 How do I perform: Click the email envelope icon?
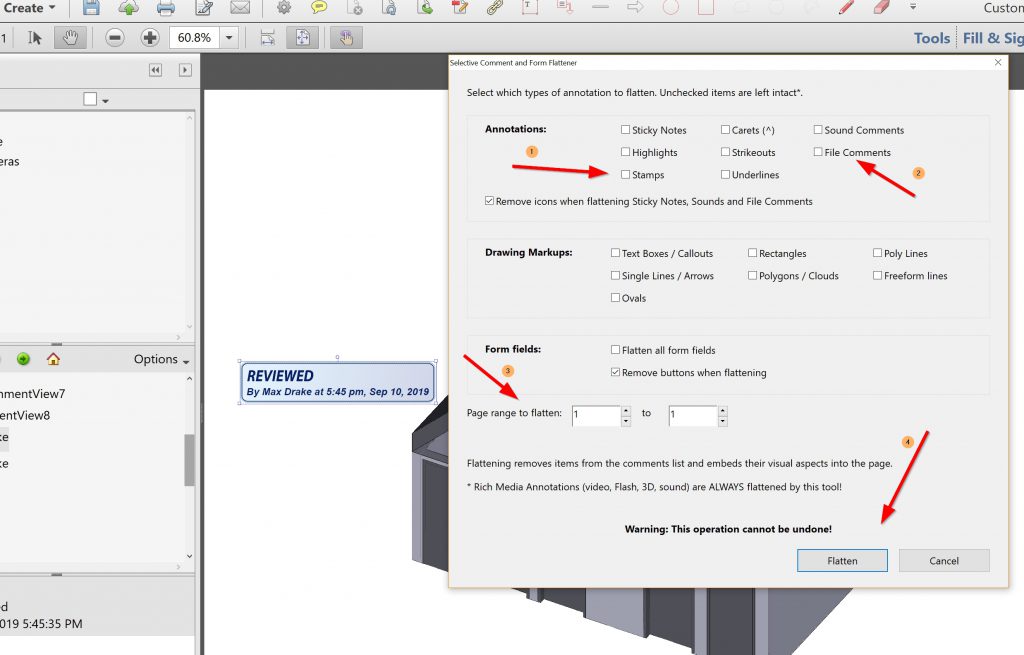point(240,8)
